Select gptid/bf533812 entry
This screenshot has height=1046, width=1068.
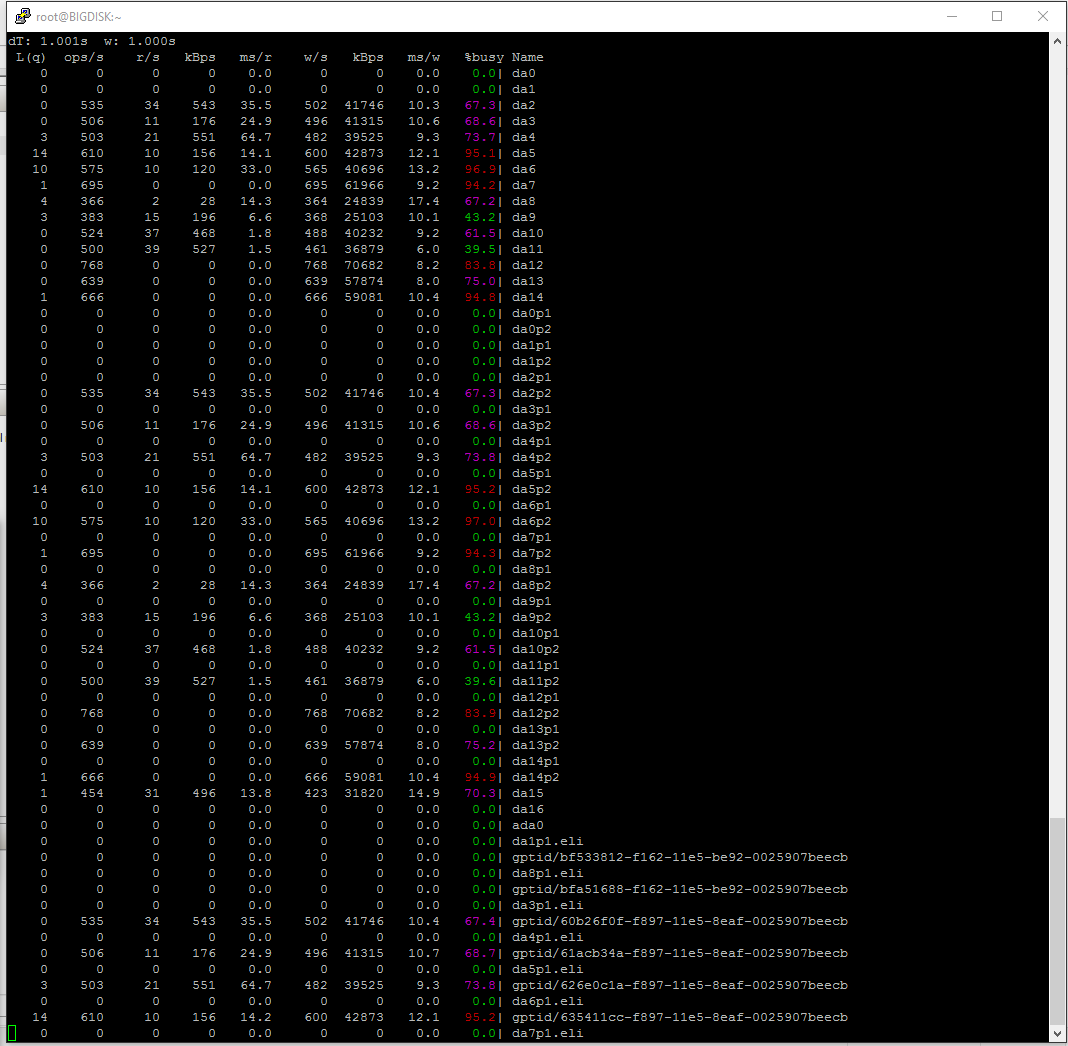pos(680,857)
